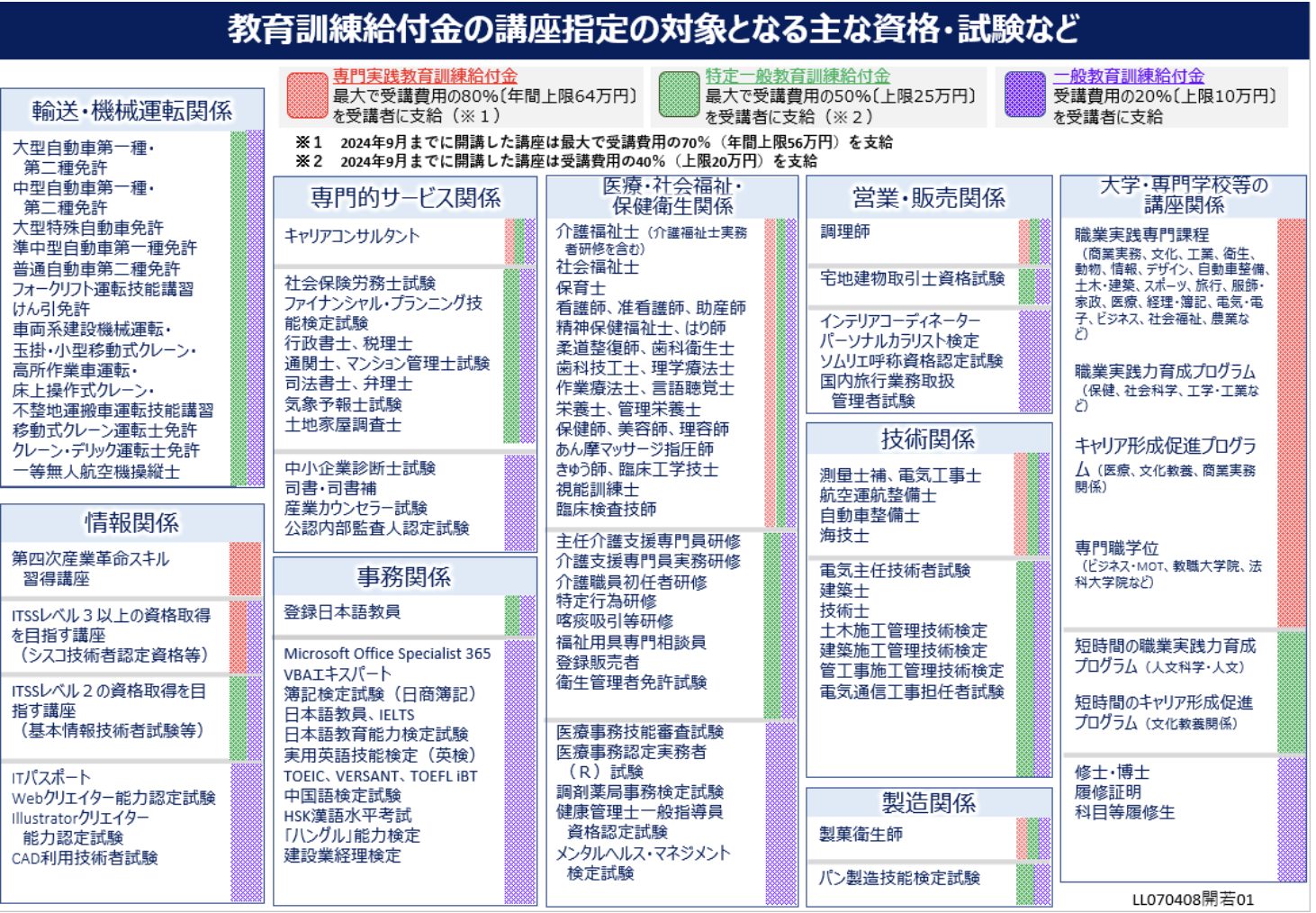
Task: Select the 医療・社会福祉・保健衛生関係 header
Action: click(672, 196)
